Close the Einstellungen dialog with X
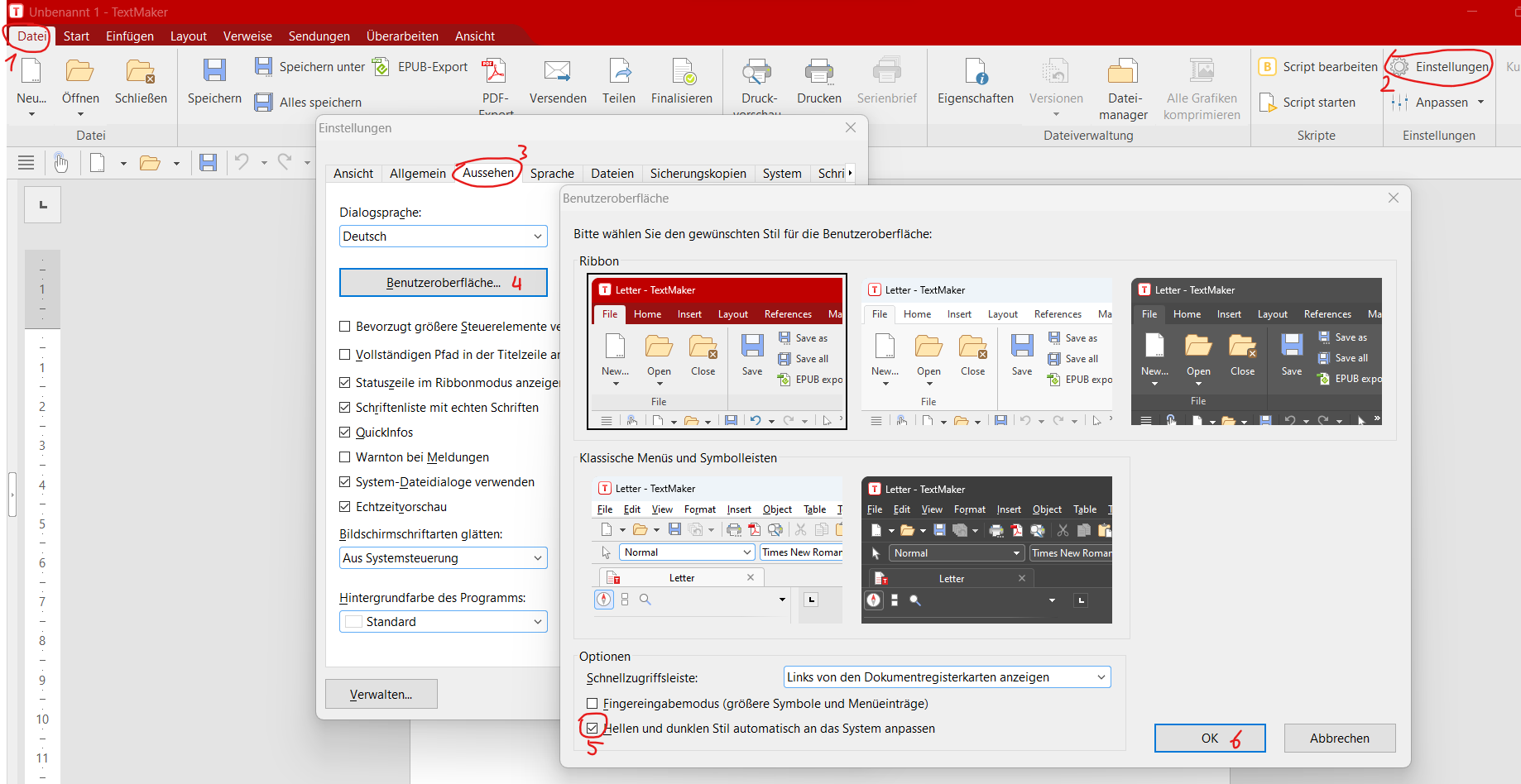 pos(851,127)
